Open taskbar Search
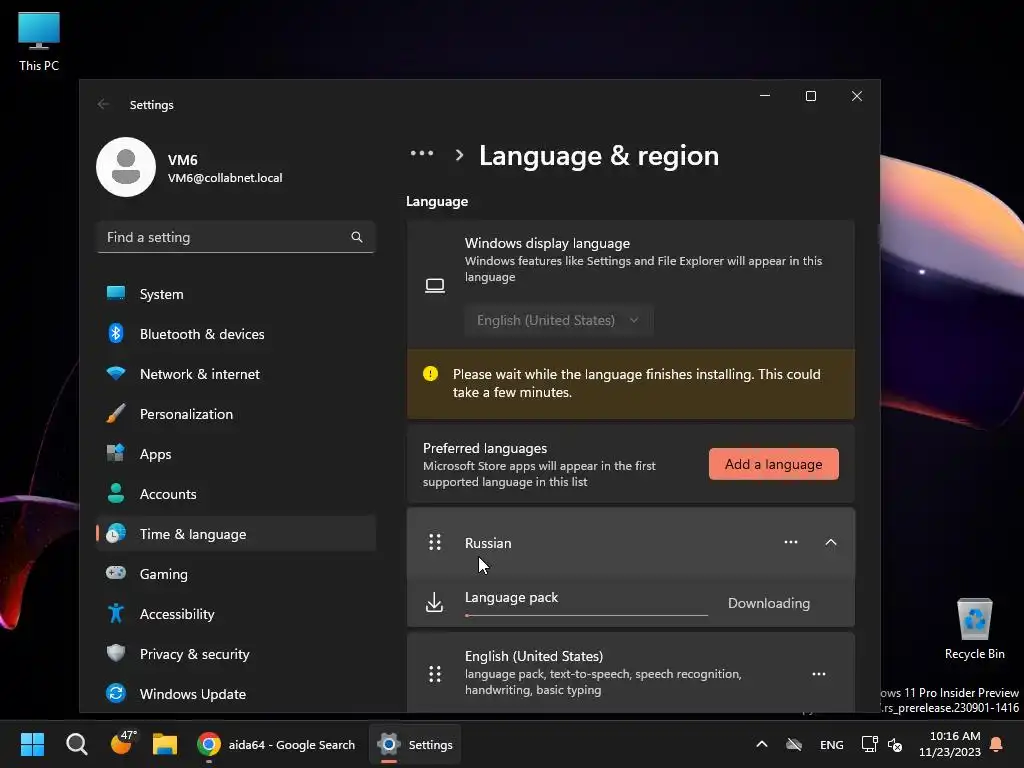 76,744
